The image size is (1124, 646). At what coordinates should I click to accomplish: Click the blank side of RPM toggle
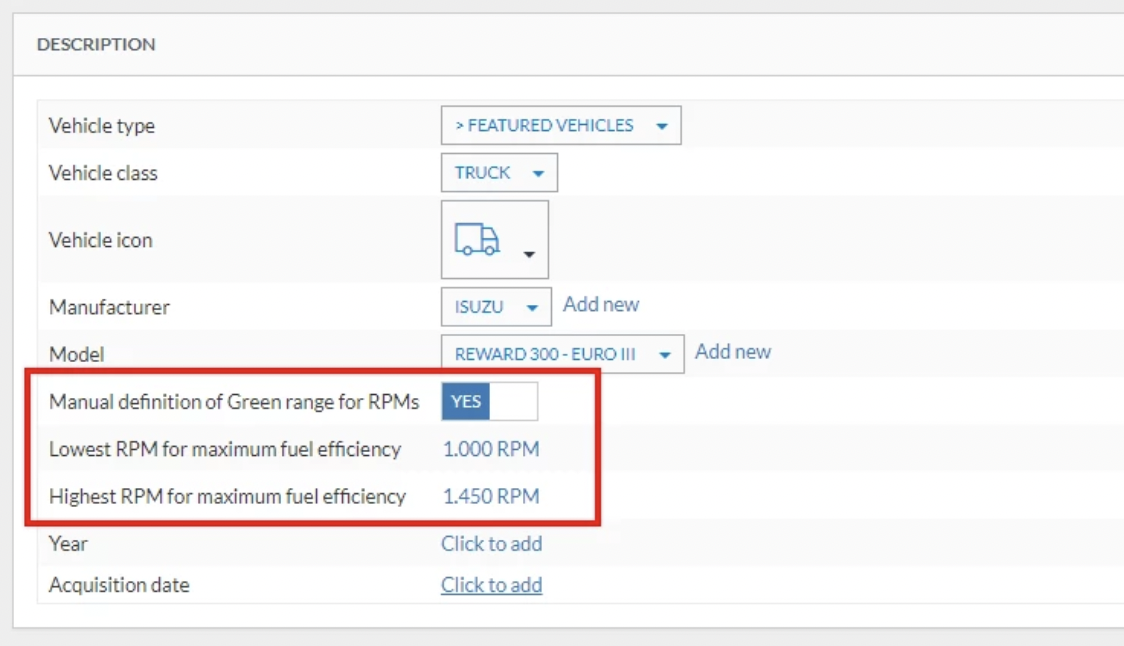[513, 402]
